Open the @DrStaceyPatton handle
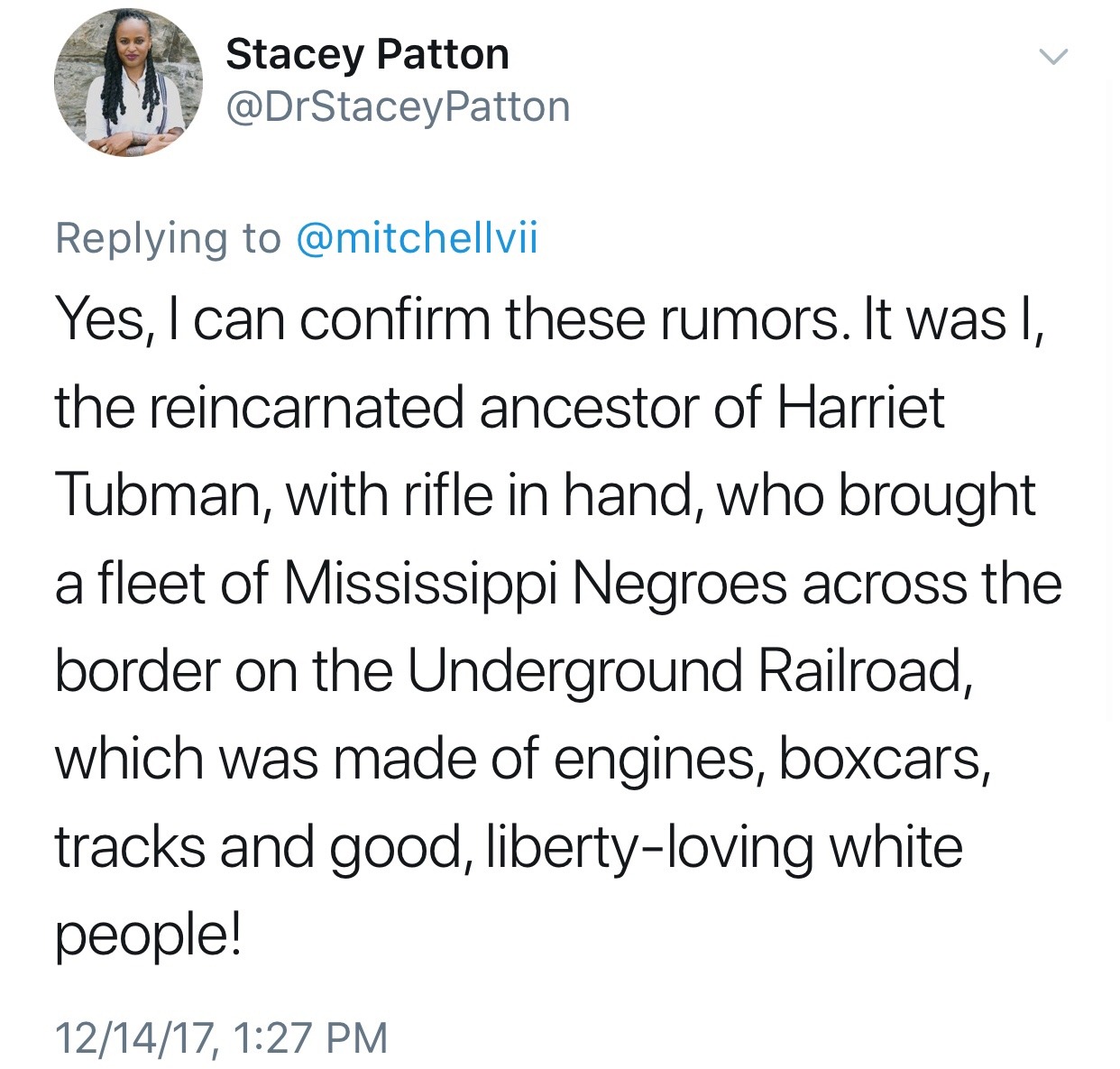This screenshot has width=1120, height=1069. click(x=398, y=106)
